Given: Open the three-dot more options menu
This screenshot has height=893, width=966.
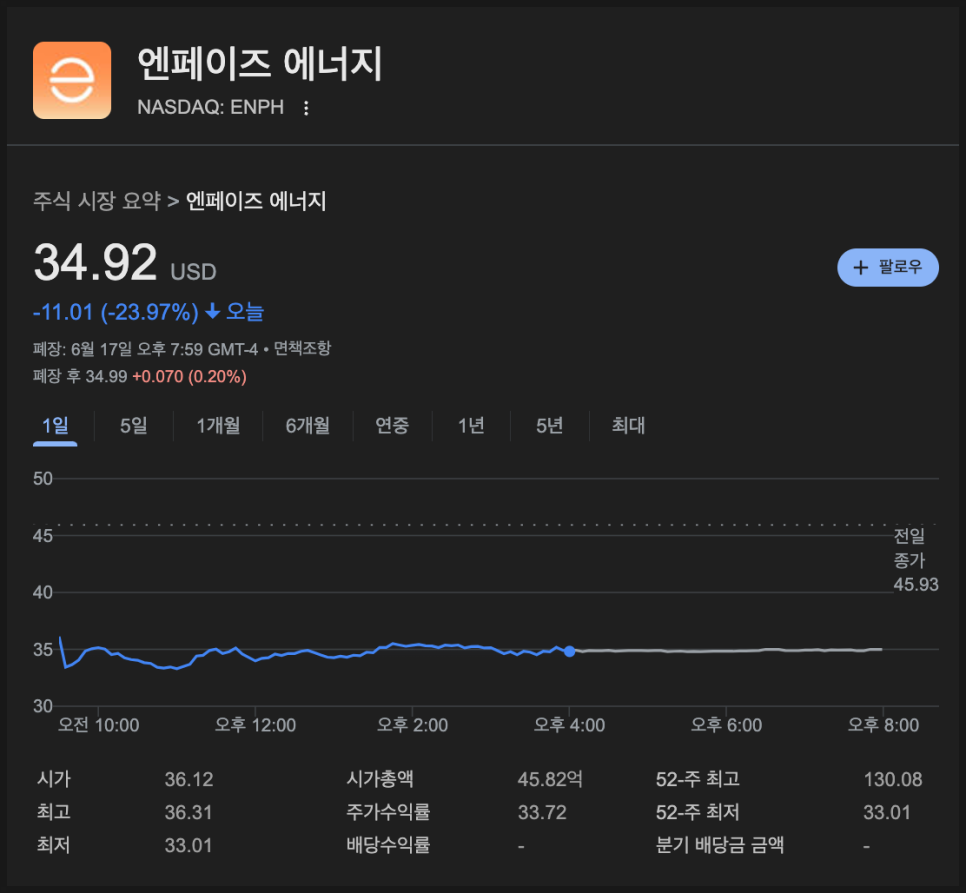Looking at the screenshot, I should point(306,108).
